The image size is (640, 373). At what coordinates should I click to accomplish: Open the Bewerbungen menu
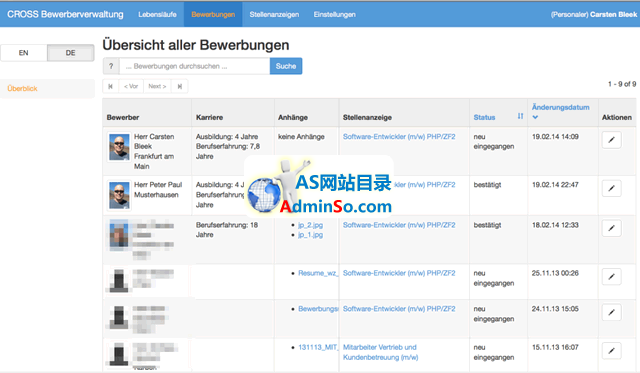pos(213,14)
